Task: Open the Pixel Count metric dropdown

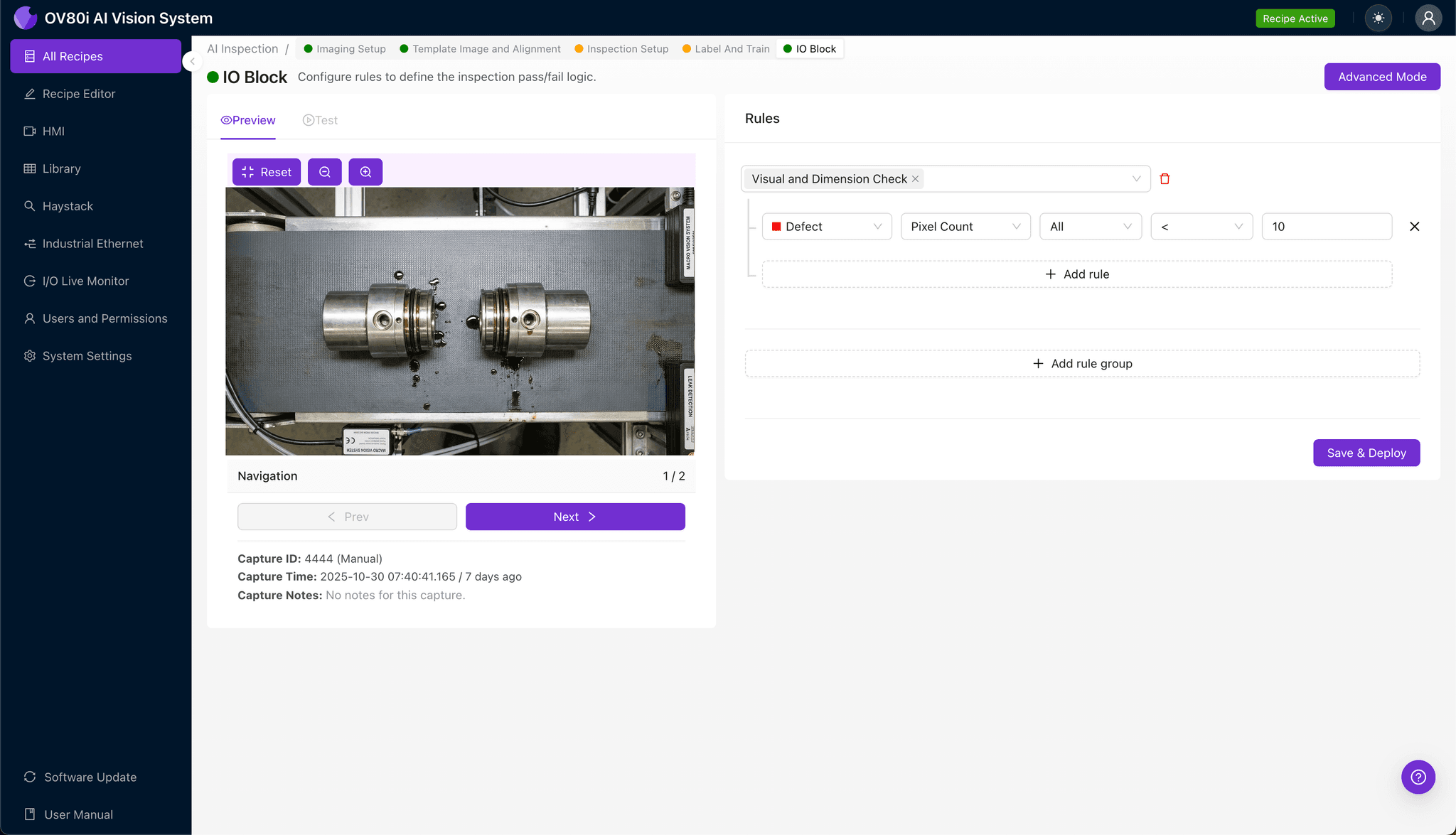Action: 965,226
